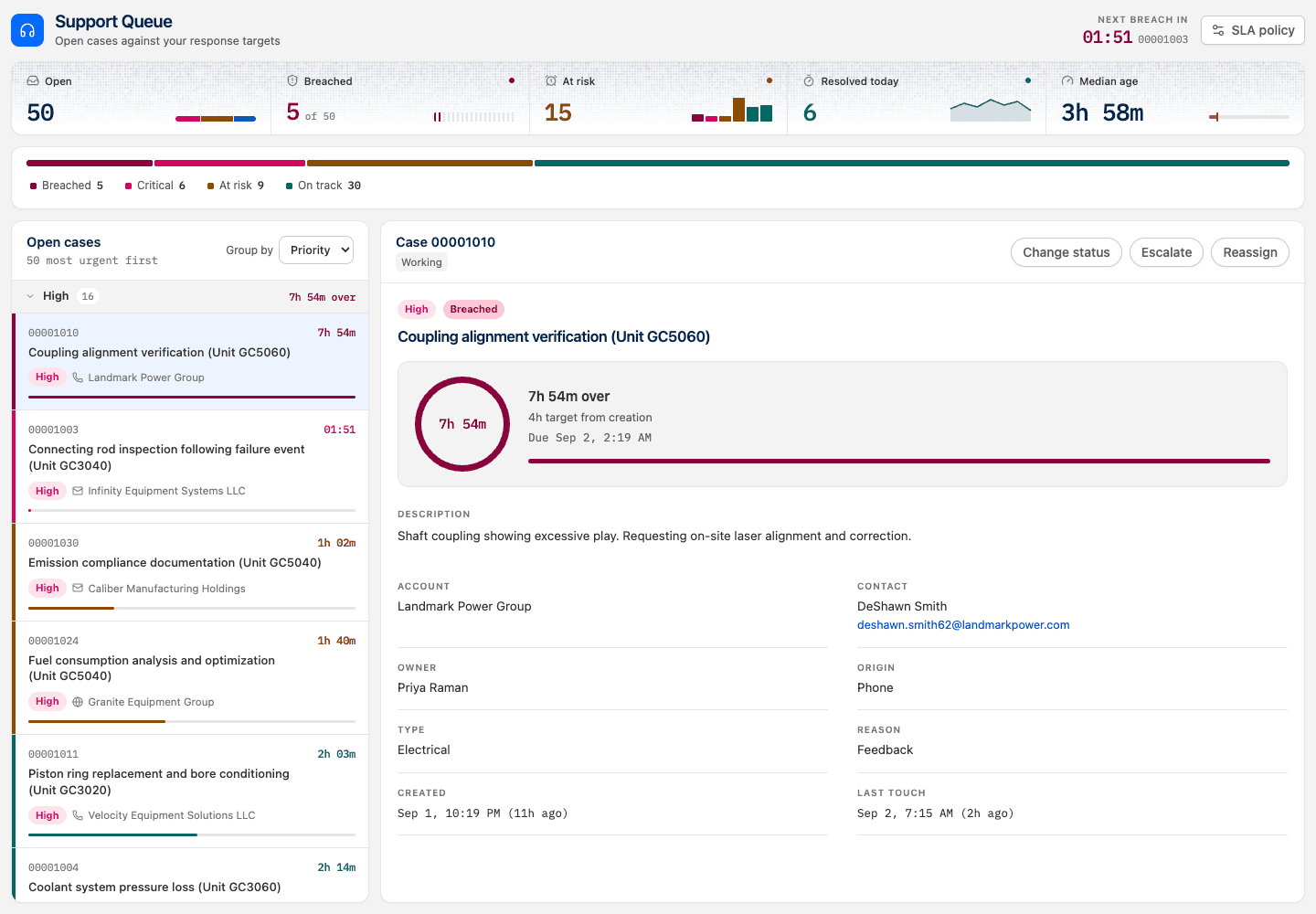Click the Created Sep 1, 10:19 PM value
This screenshot has height=914, width=1316.
[483, 813]
